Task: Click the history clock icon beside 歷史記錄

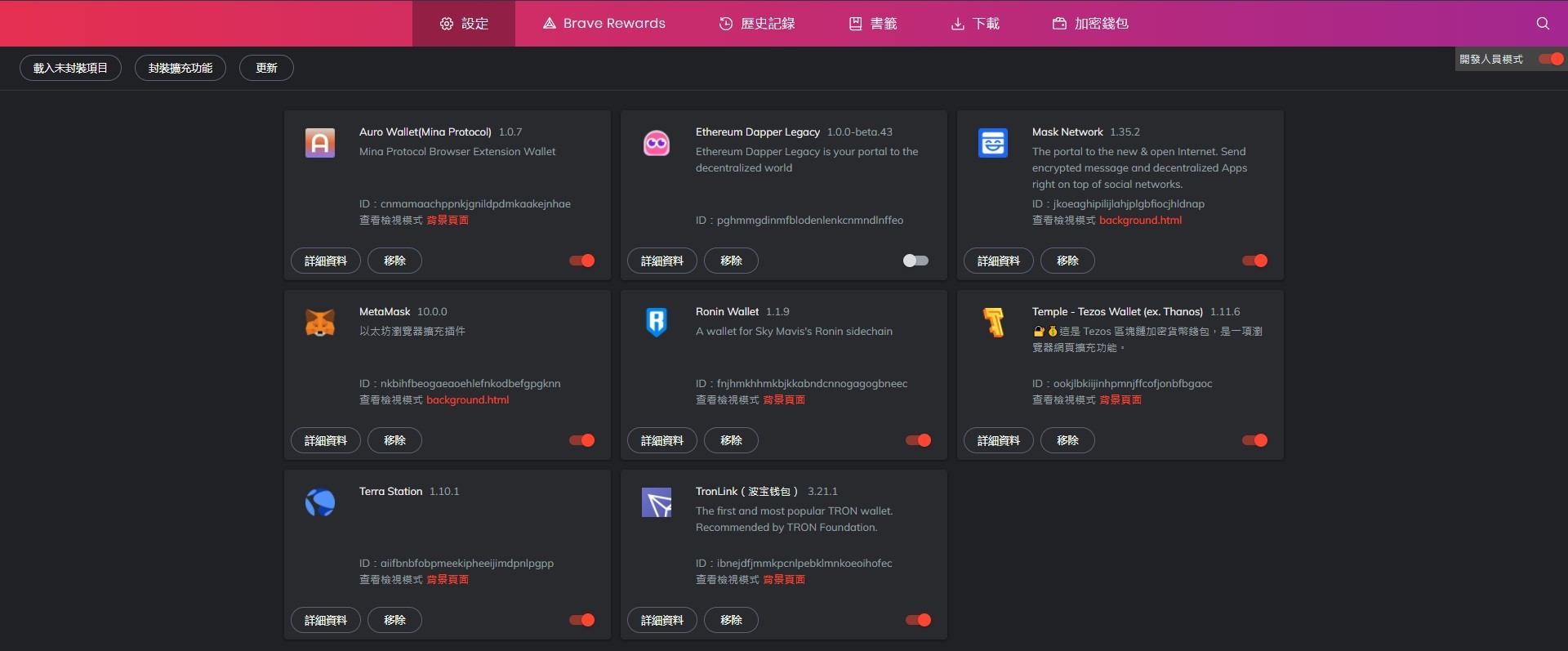Action: (726, 24)
